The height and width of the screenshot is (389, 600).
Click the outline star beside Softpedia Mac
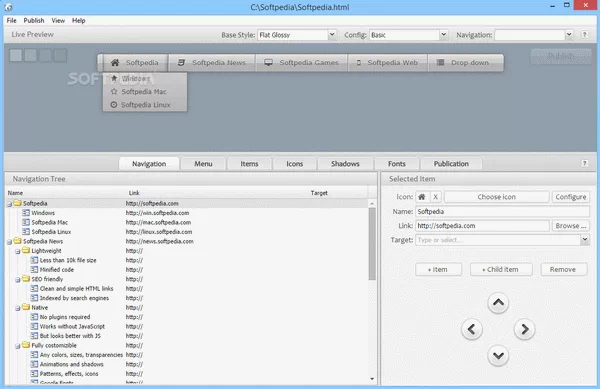click(x=114, y=91)
